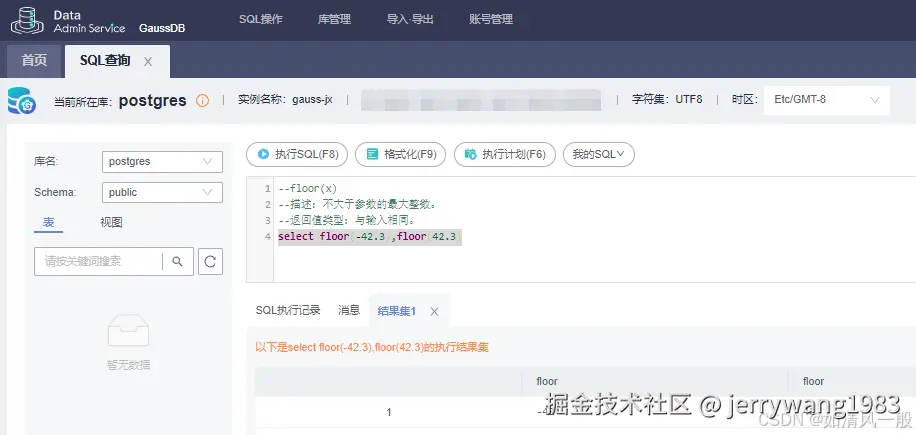Expand the 我的SQL dropdown
Image resolution: width=916 pixels, height=435 pixels.
click(599, 154)
